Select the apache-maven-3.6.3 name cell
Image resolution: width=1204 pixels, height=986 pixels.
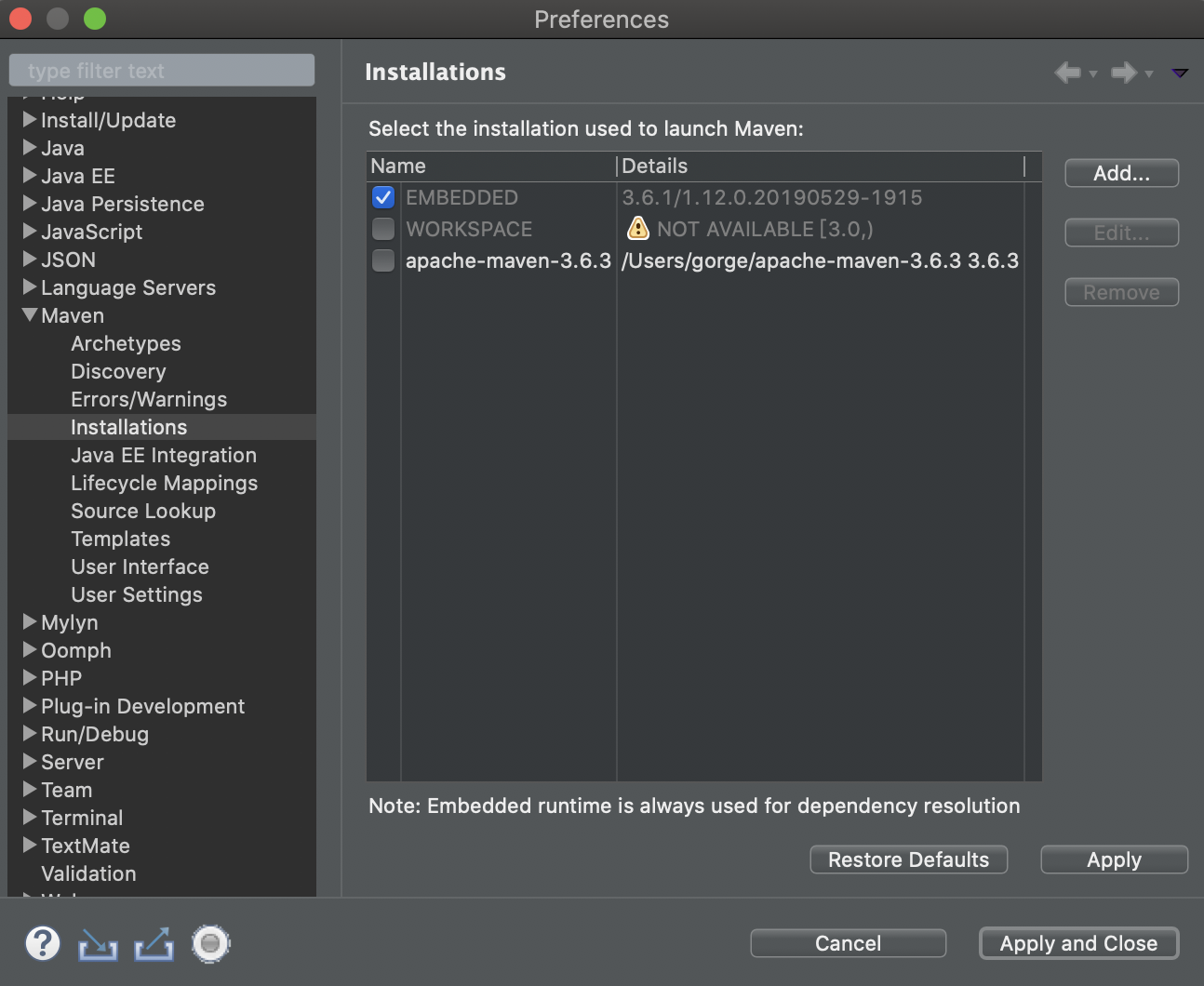tap(508, 260)
